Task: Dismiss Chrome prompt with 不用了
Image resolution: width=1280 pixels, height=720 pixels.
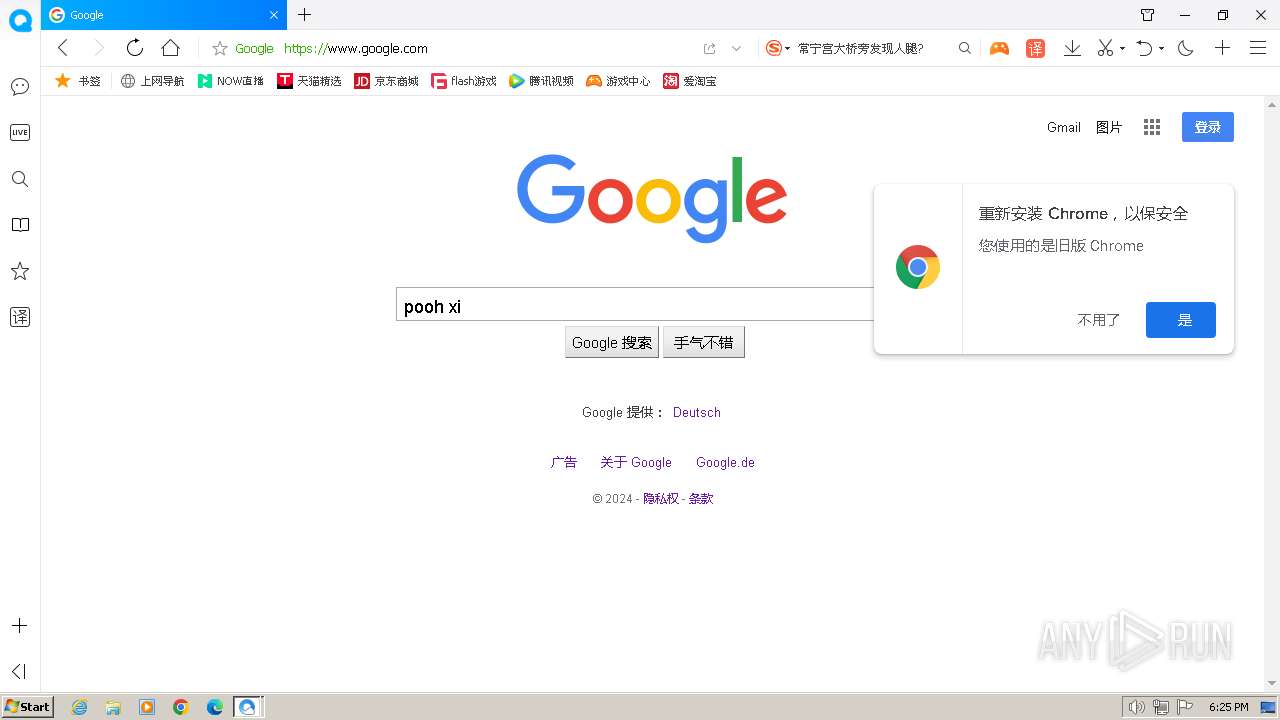Action: 1098,320
